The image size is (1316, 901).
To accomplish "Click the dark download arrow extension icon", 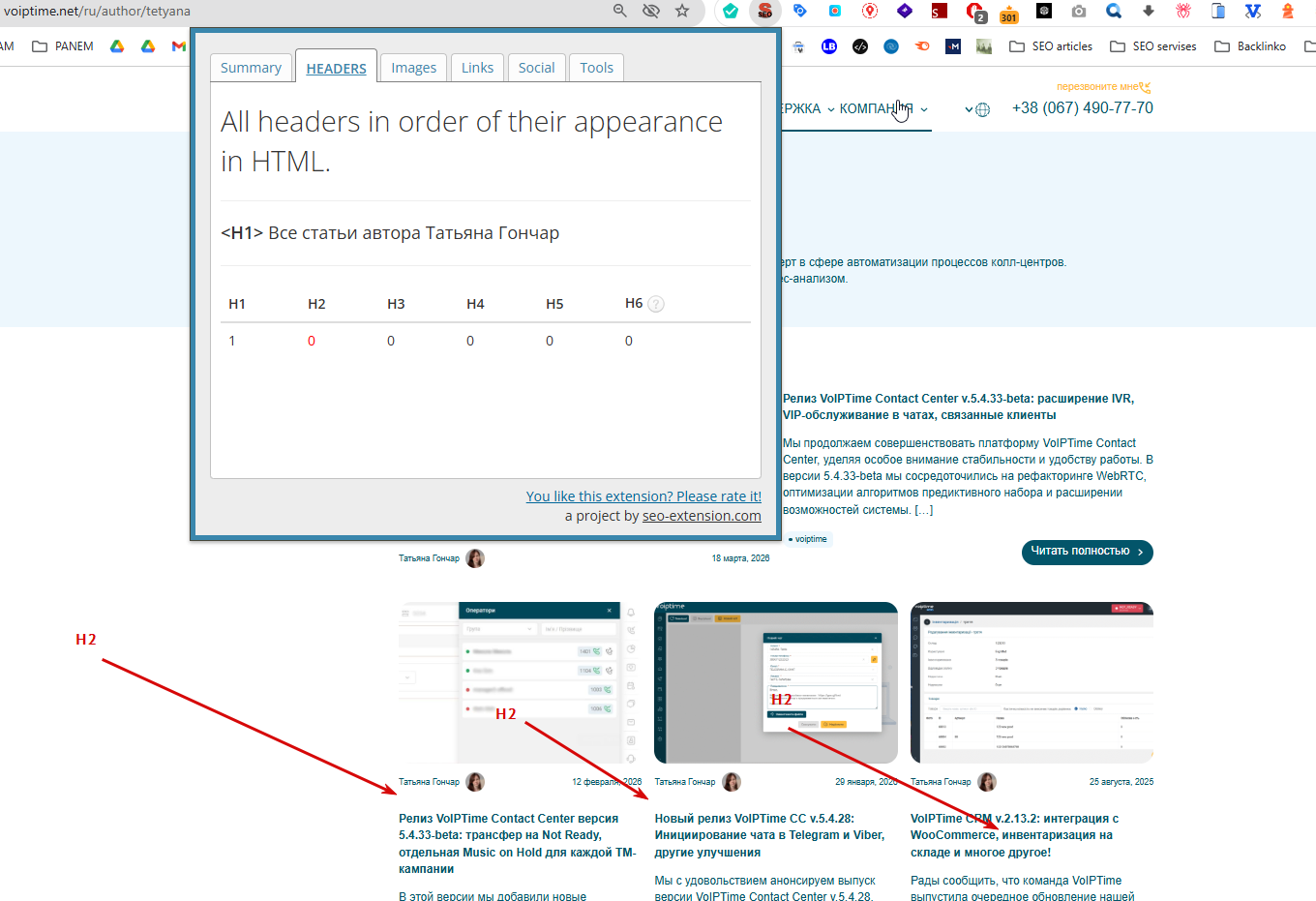I will [x=1149, y=11].
